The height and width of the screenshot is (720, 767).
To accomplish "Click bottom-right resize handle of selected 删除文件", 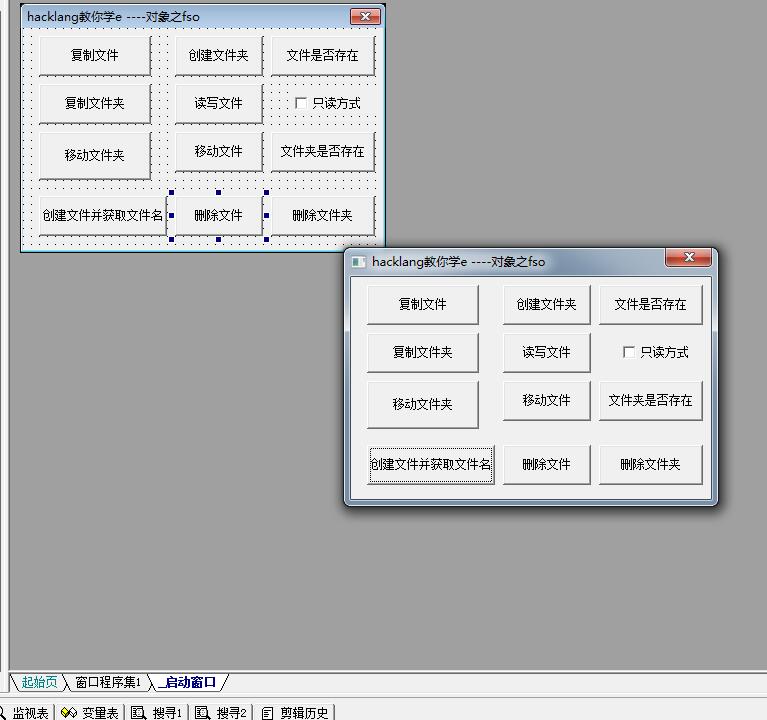I will pyautogui.click(x=266, y=239).
